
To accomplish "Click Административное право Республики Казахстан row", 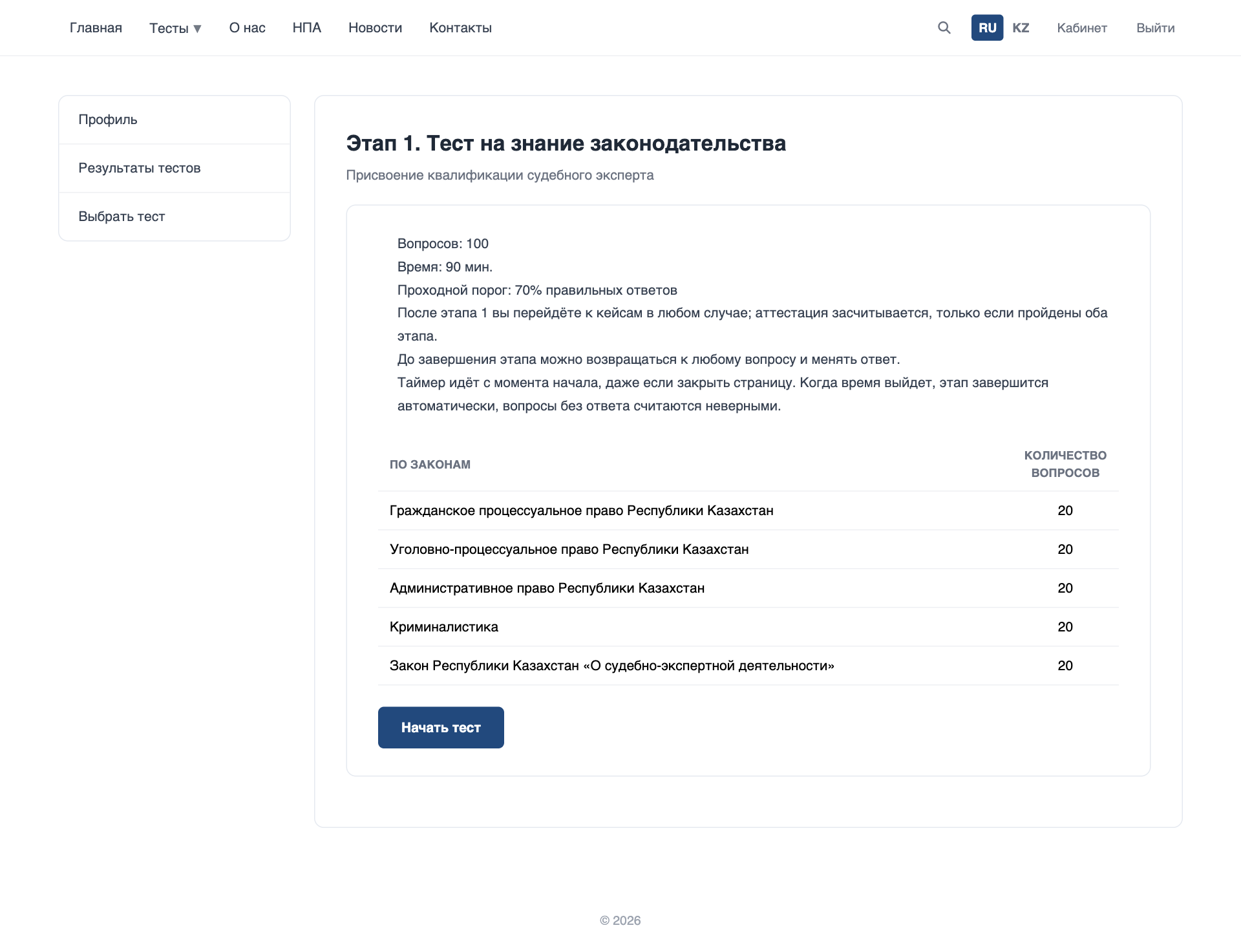I will pyautogui.click(x=748, y=588).
